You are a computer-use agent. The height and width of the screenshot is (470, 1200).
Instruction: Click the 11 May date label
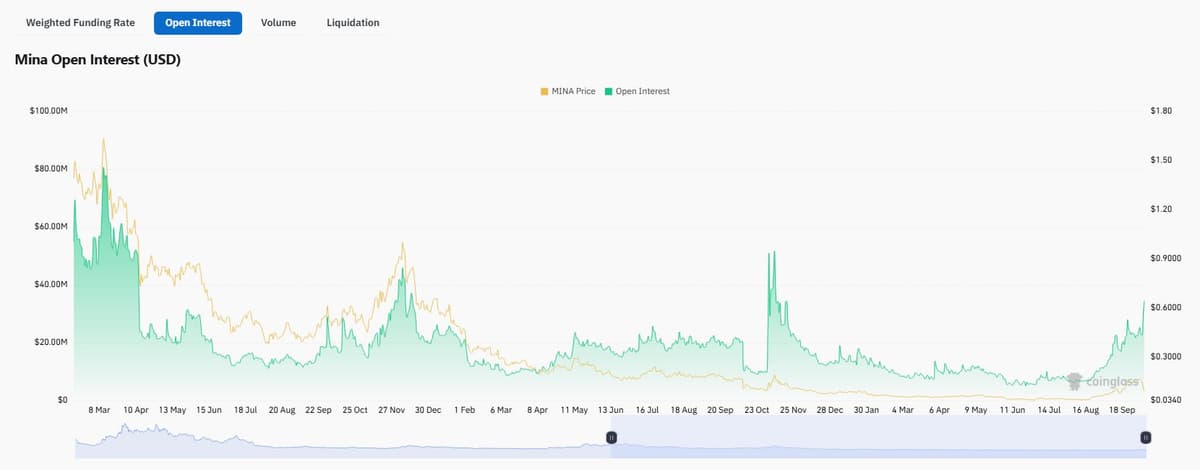click(574, 410)
